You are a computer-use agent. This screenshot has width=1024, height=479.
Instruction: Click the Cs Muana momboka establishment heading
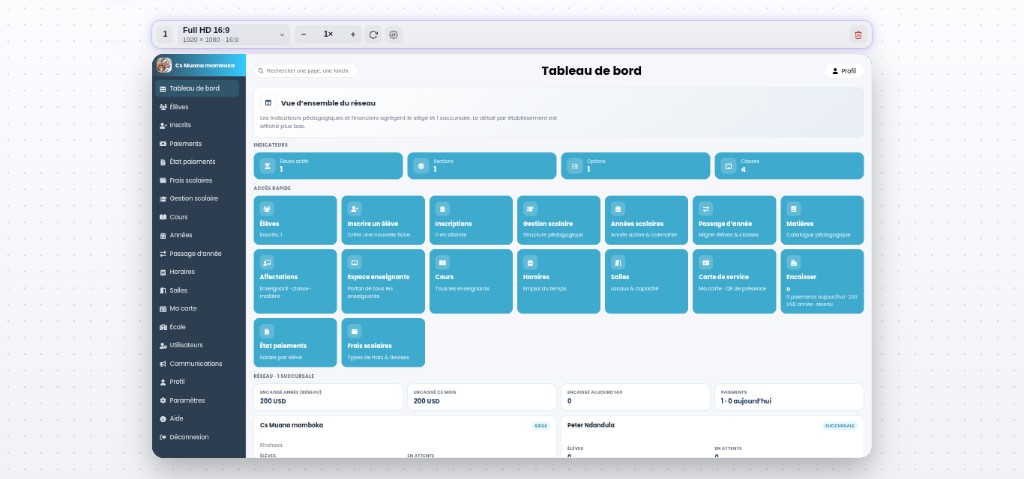click(x=291, y=425)
